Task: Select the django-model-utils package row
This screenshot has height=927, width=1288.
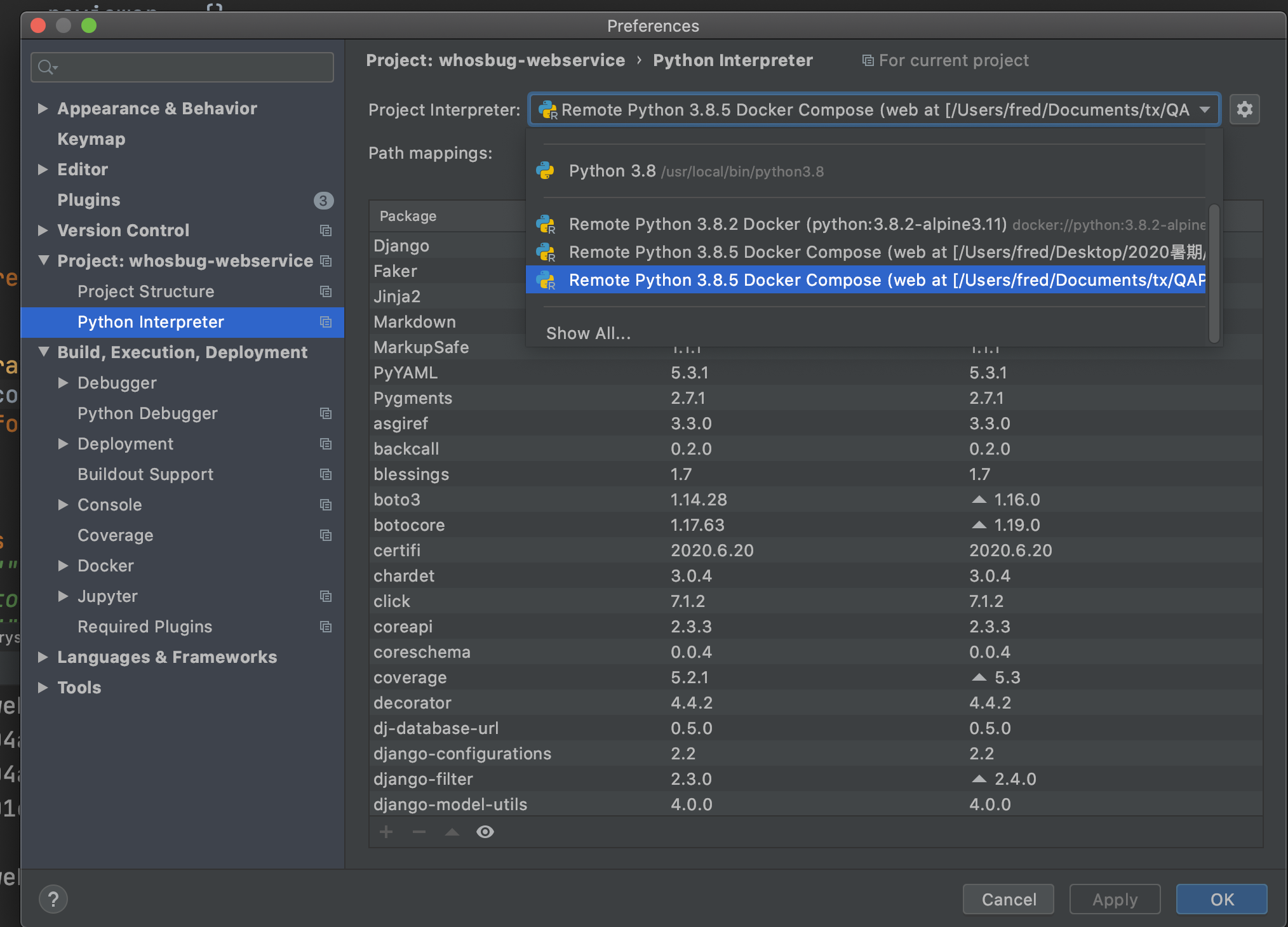Action: 815,804
